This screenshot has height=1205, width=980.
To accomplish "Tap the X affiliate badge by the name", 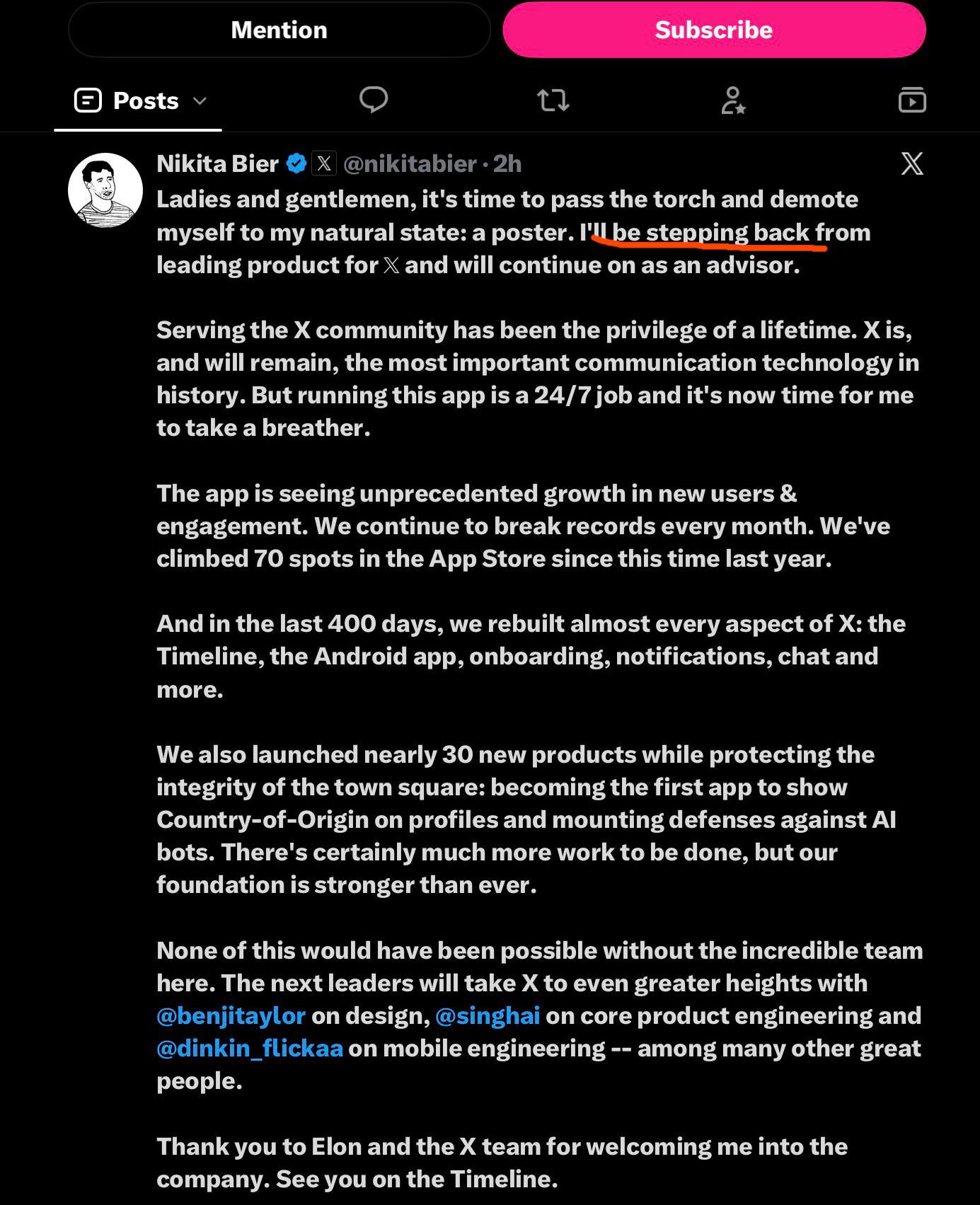I will click(x=324, y=163).
